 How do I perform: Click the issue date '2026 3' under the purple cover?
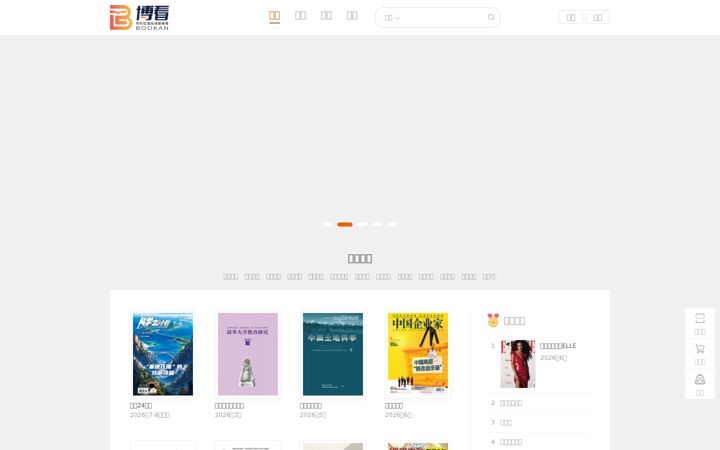click(x=228, y=415)
